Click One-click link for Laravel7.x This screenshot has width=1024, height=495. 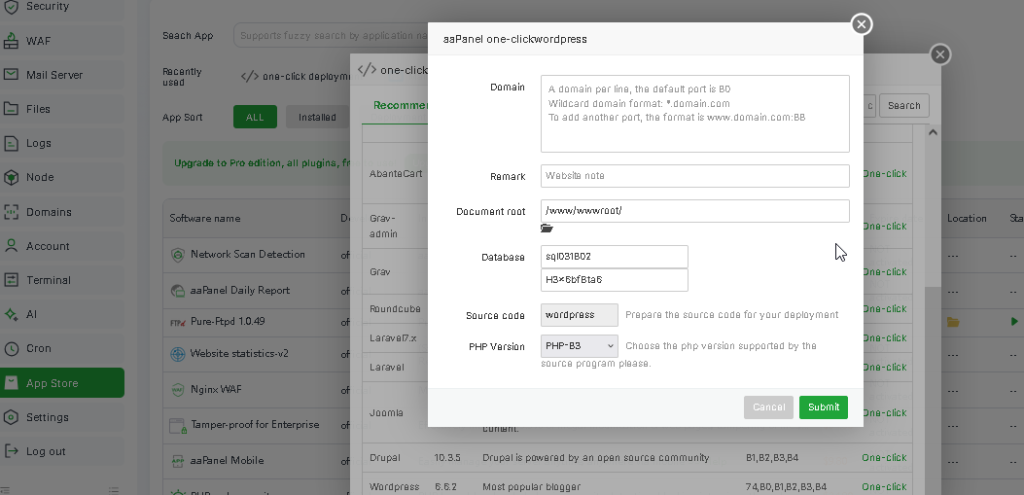tap(884, 338)
